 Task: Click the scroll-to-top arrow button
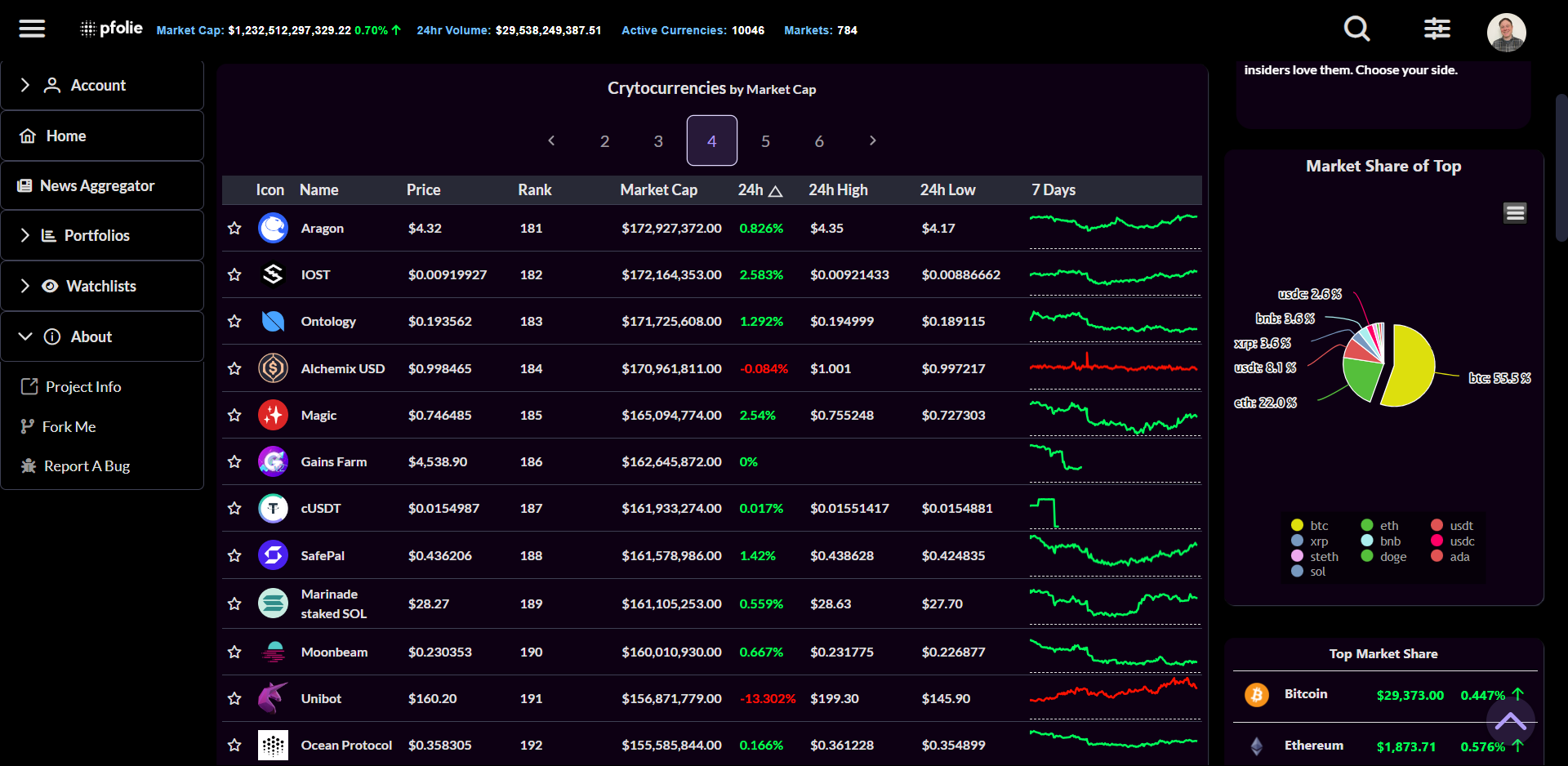pyautogui.click(x=1511, y=722)
